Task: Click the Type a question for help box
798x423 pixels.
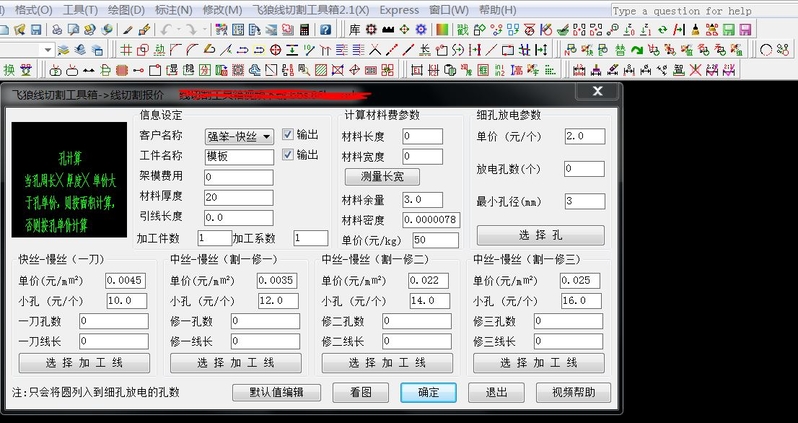Action: point(704,11)
